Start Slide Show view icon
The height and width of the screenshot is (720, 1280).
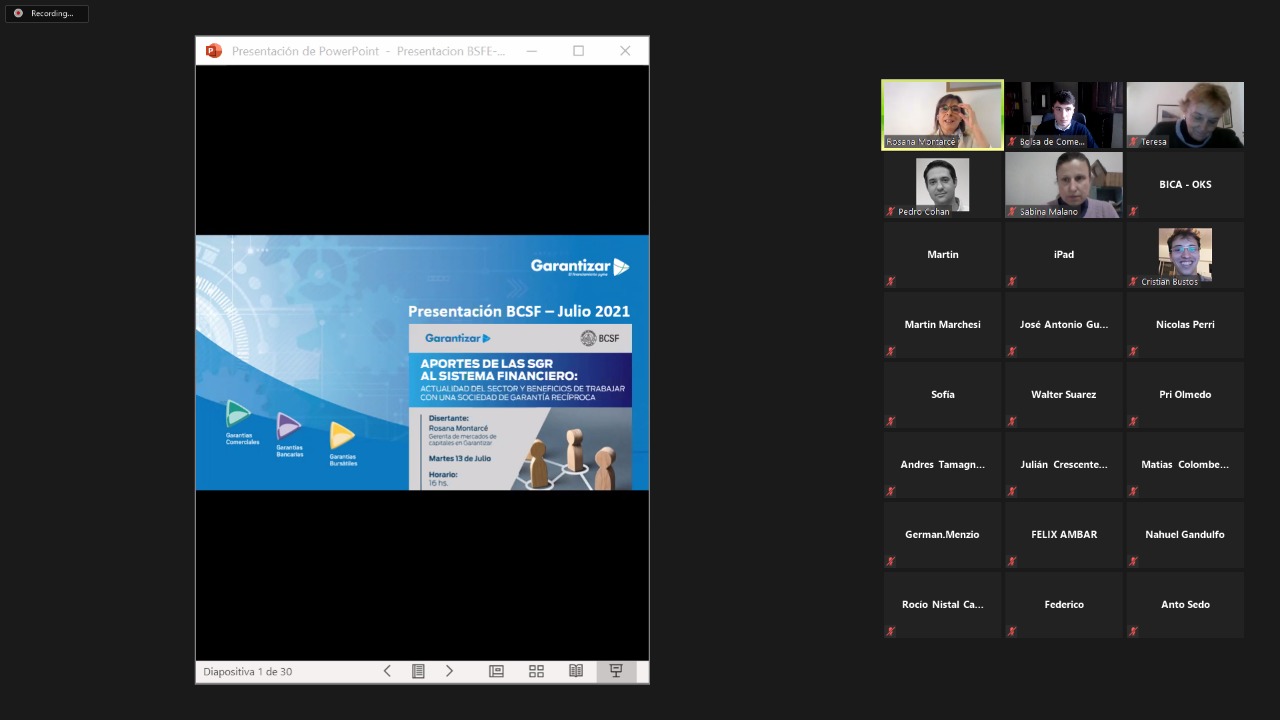(616, 671)
